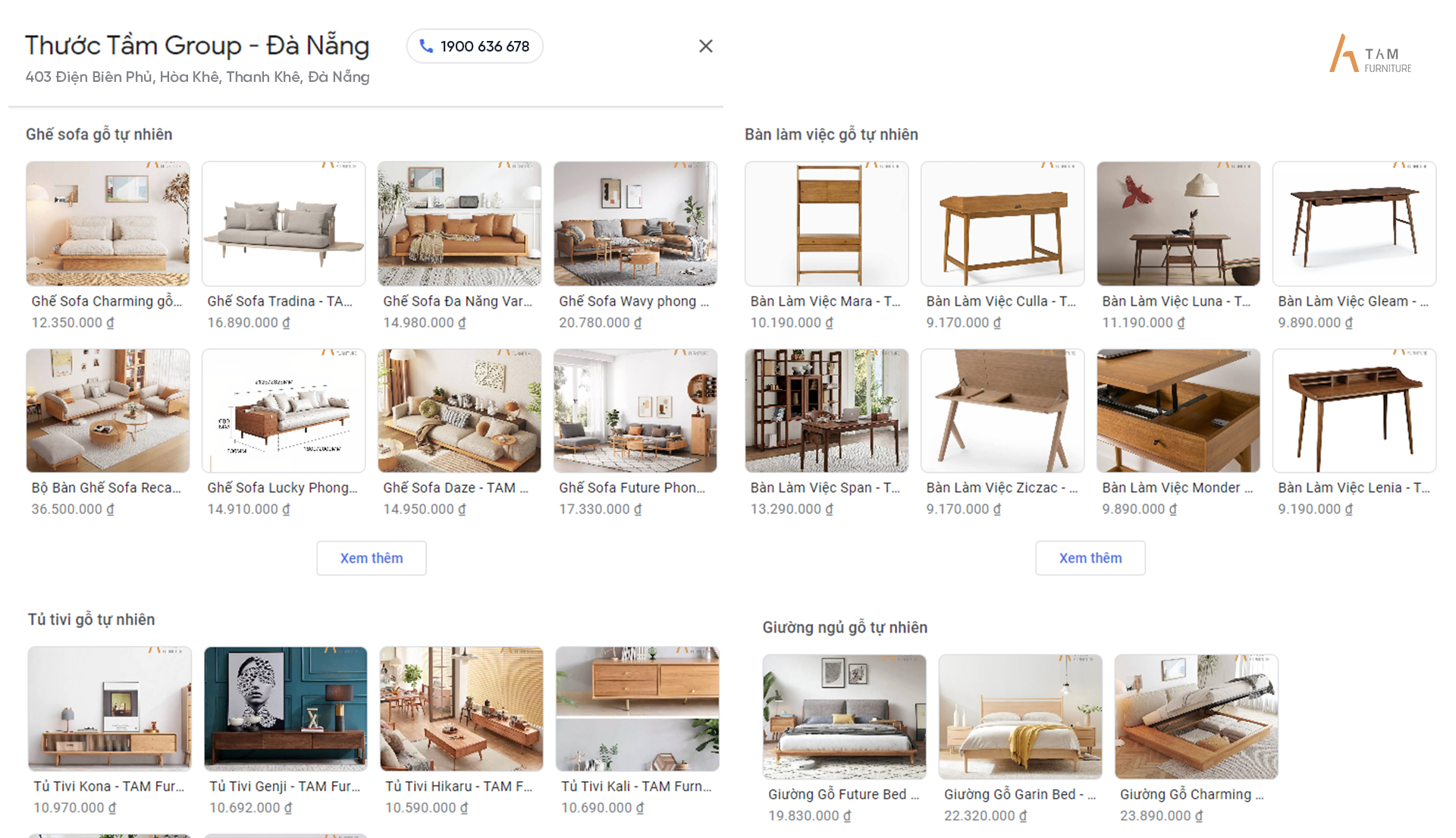Open Ghế Sofa Charming product thumbnail
The width and height of the screenshot is (1456, 838).
pos(108,224)
